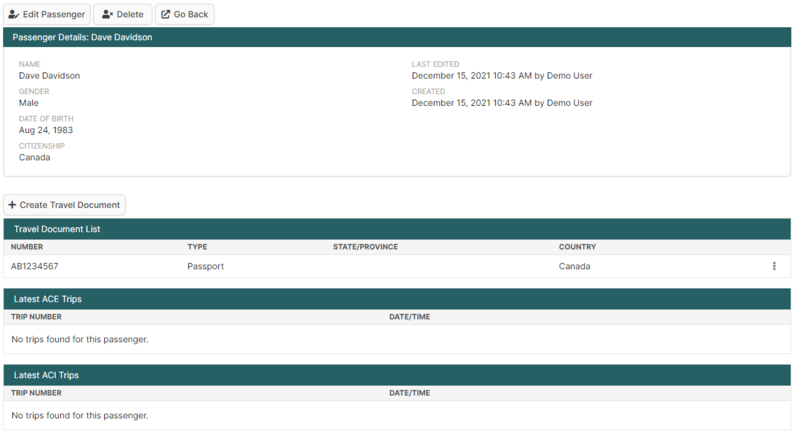Viewport: 800px width, 437px height.
Task: Open options menu for passport AB1234567
Action: point(774,266)
